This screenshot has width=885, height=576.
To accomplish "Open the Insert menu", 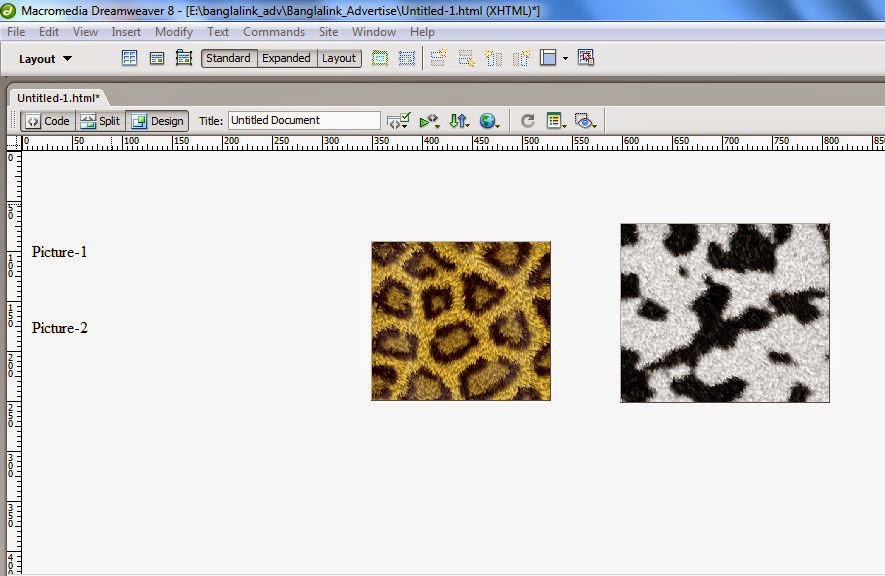I will [x=126, y=32].
